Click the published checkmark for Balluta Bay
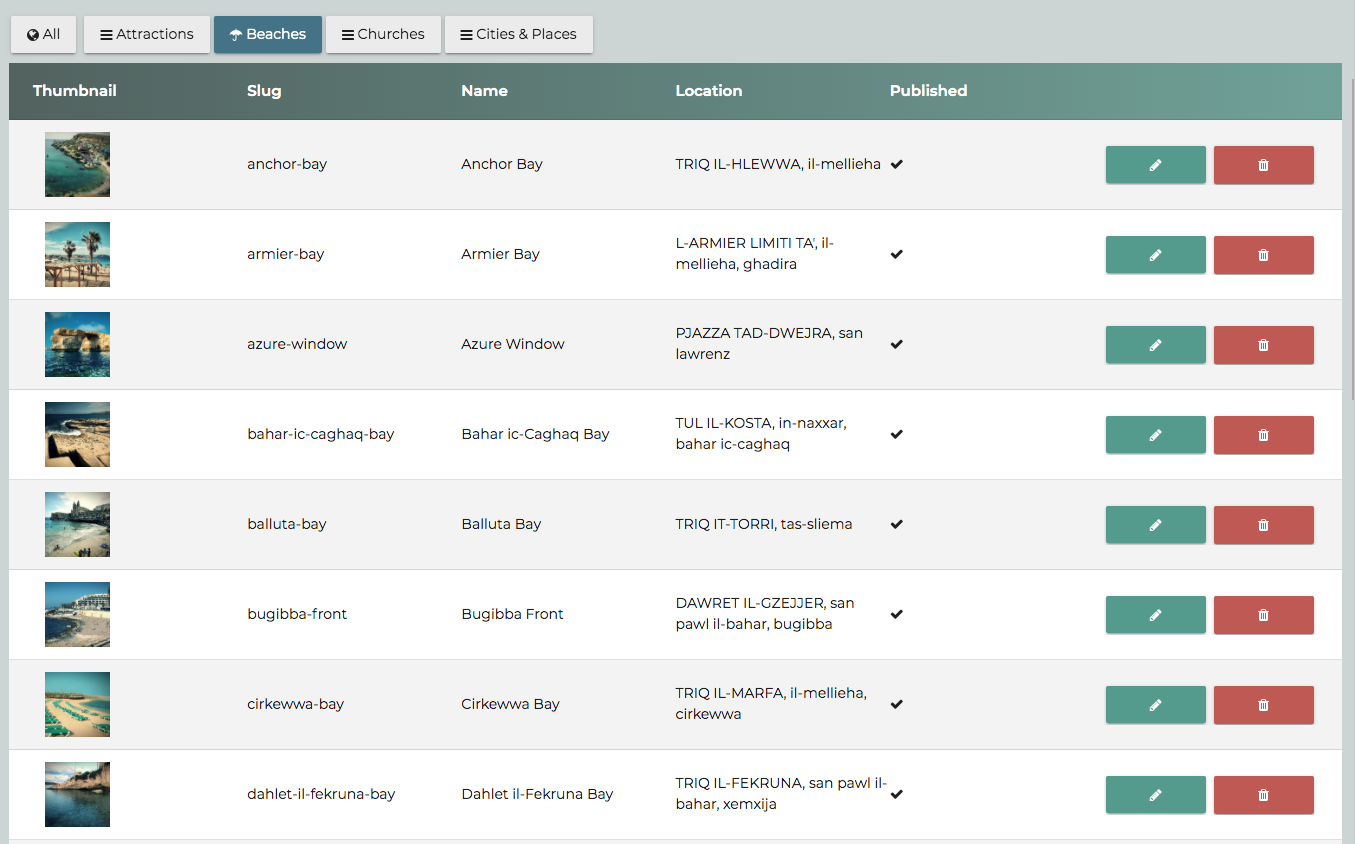This screenshot has width=1355, height=844. (x=897, y=524)
